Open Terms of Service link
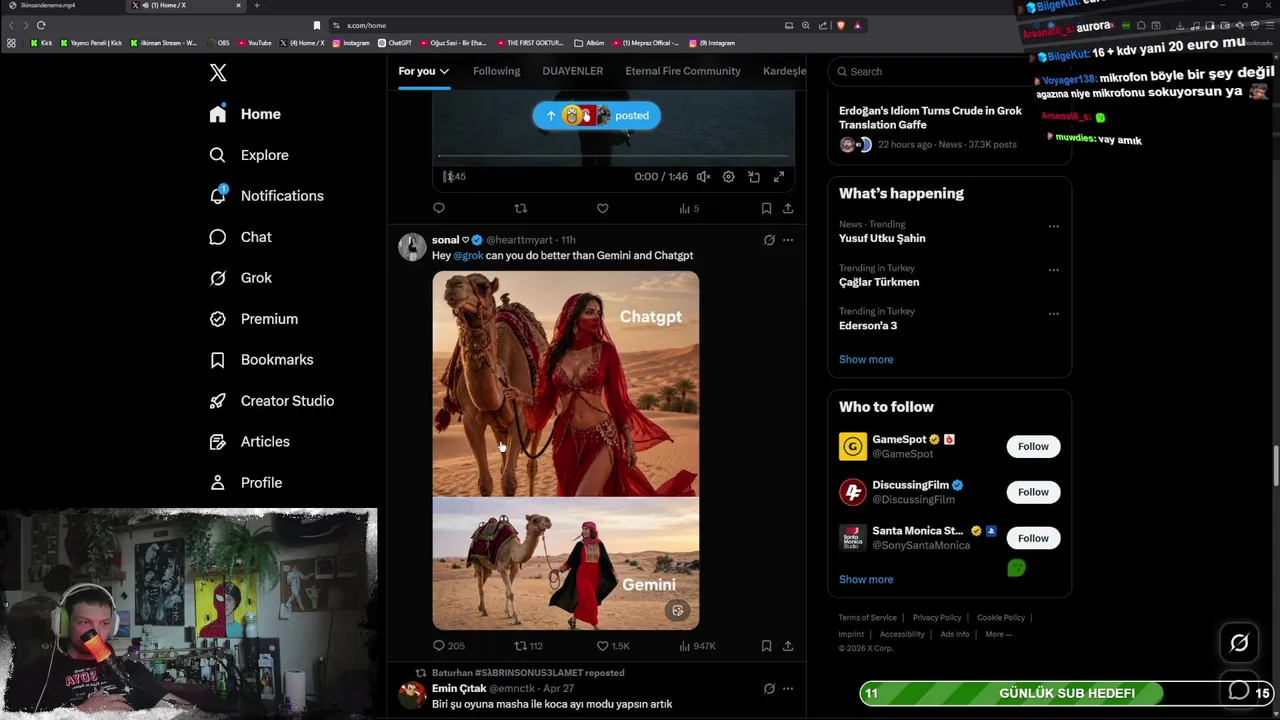1280x720 pixels. pos(867,618)
